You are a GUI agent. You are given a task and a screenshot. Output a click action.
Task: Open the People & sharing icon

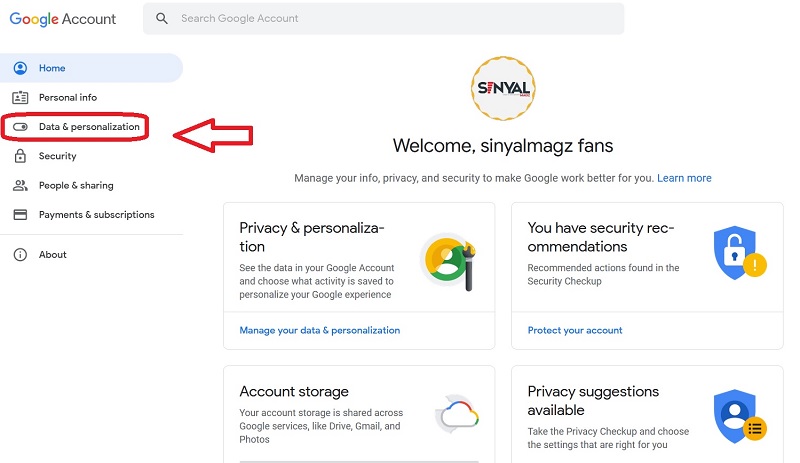pyautogui.click(x=20, y=185)
